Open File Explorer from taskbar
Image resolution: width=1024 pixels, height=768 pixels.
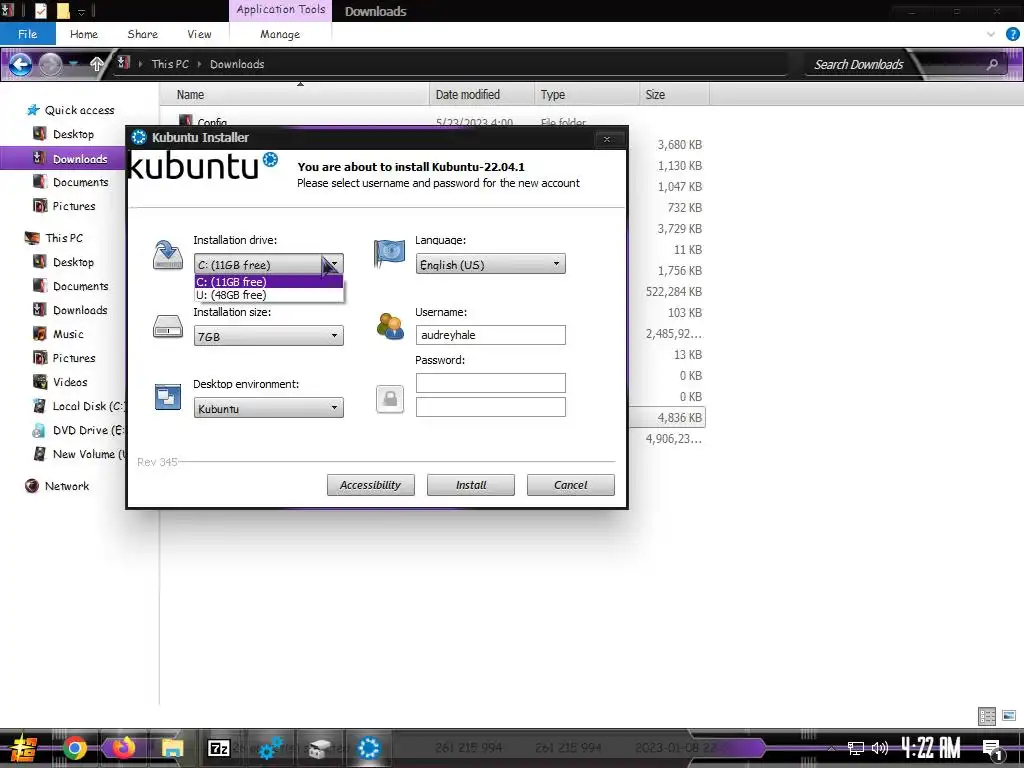click(172, 748)
